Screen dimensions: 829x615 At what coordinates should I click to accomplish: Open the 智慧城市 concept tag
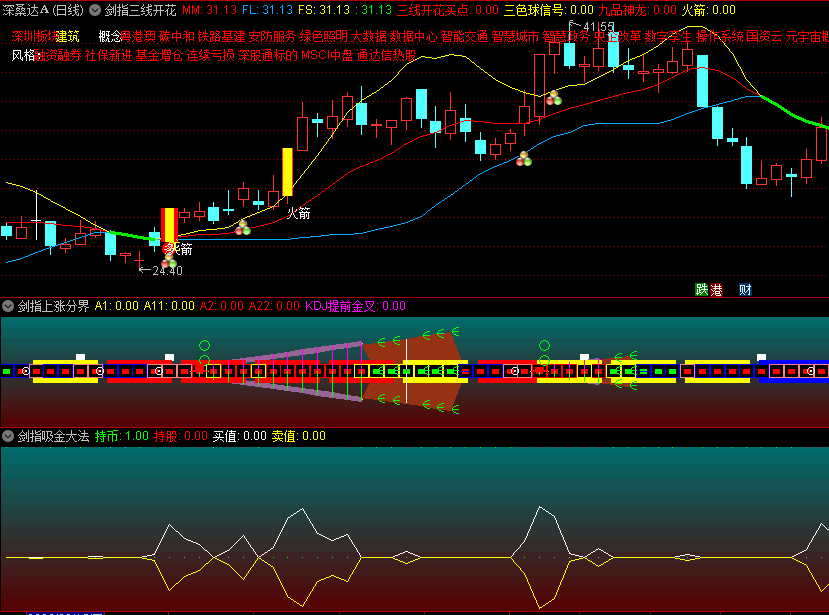click(515, 36)
